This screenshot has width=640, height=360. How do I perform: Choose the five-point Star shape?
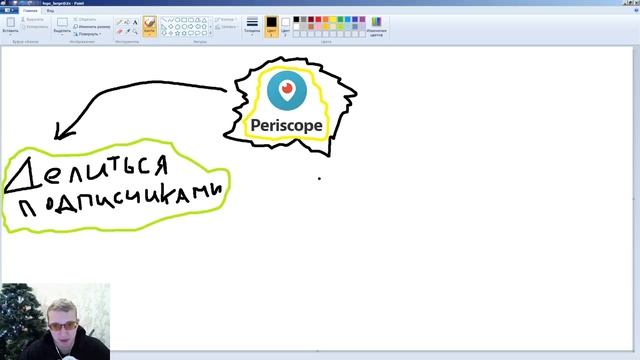tap(178, 33)
